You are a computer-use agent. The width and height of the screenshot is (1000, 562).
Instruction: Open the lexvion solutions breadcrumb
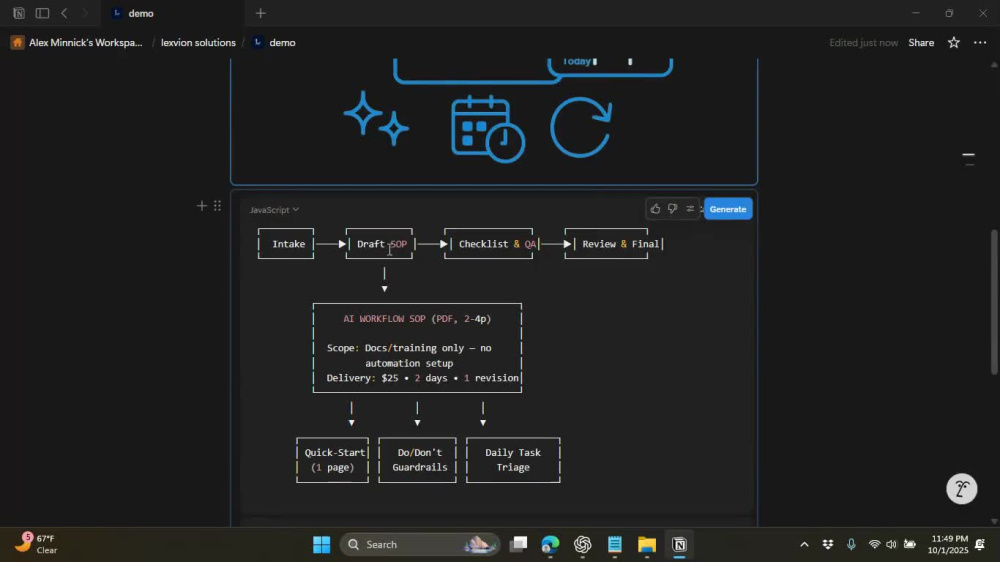(x=198, y=43)
